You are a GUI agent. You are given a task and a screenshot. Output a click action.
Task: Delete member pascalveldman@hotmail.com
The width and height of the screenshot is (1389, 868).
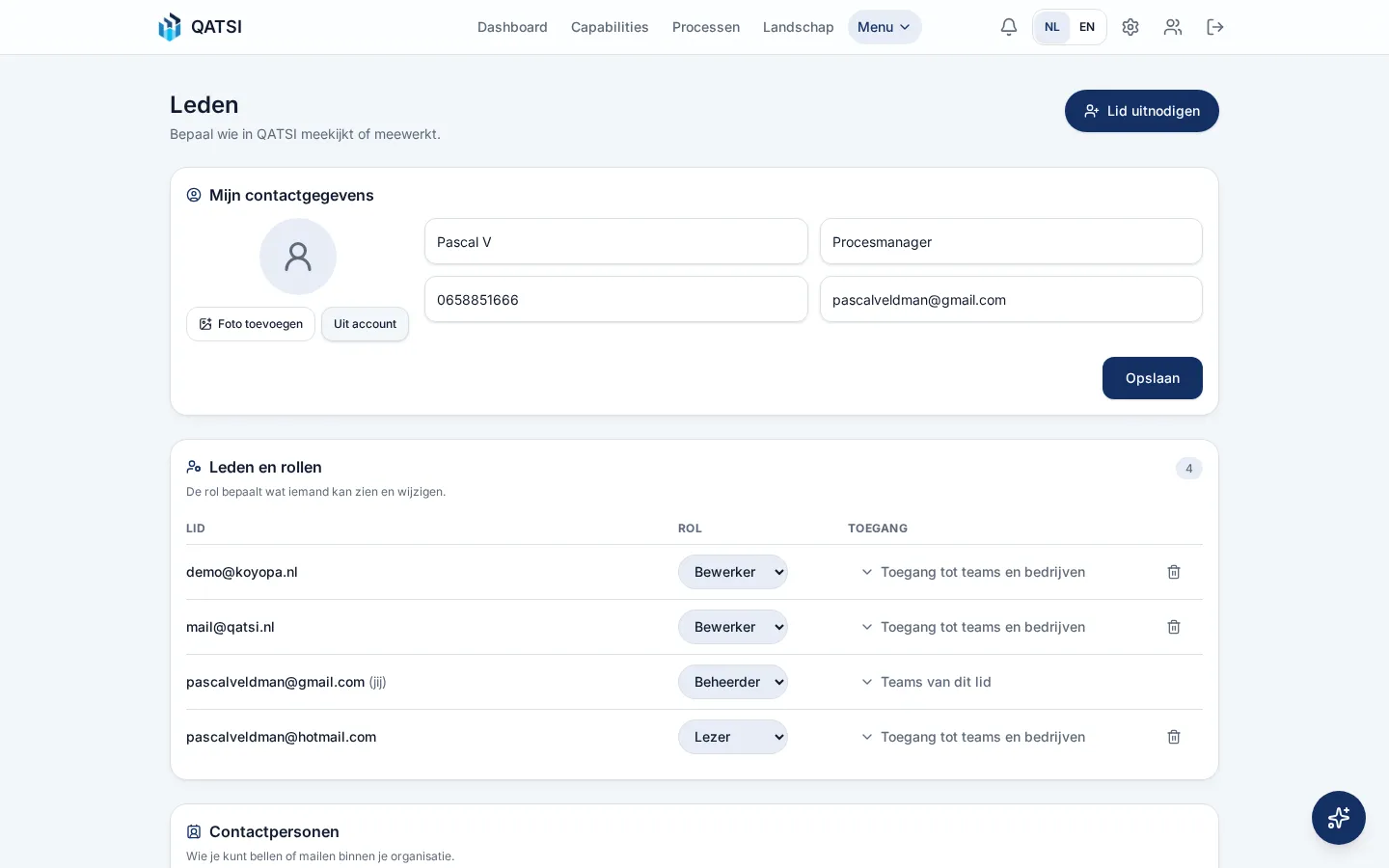(x=1174, y=737)
